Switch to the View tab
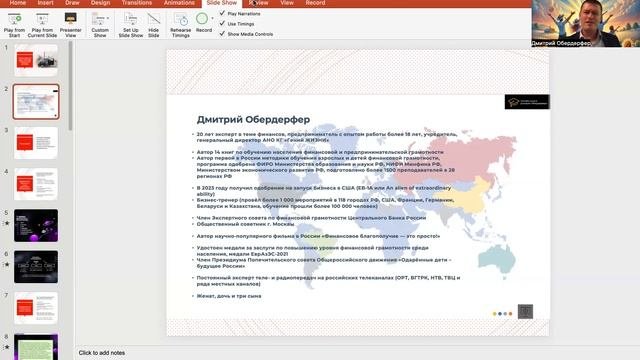This screenshot has height=360, width=640. coord(287,3)
